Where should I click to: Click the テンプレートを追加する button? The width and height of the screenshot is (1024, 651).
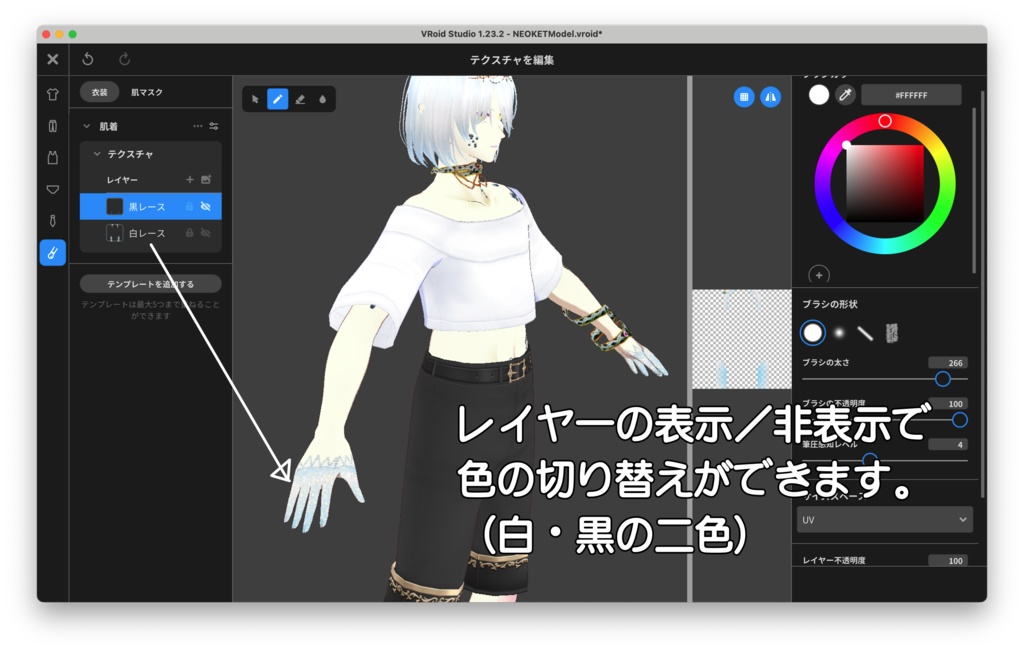pos(151,283)
